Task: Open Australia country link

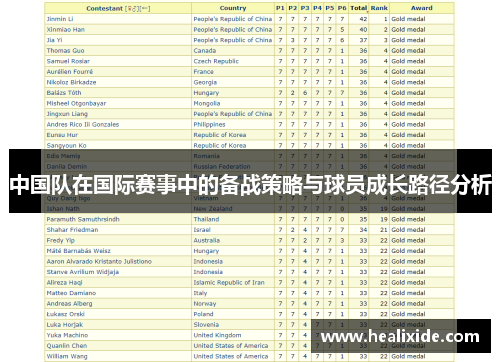Action: (x=207, y=240)
